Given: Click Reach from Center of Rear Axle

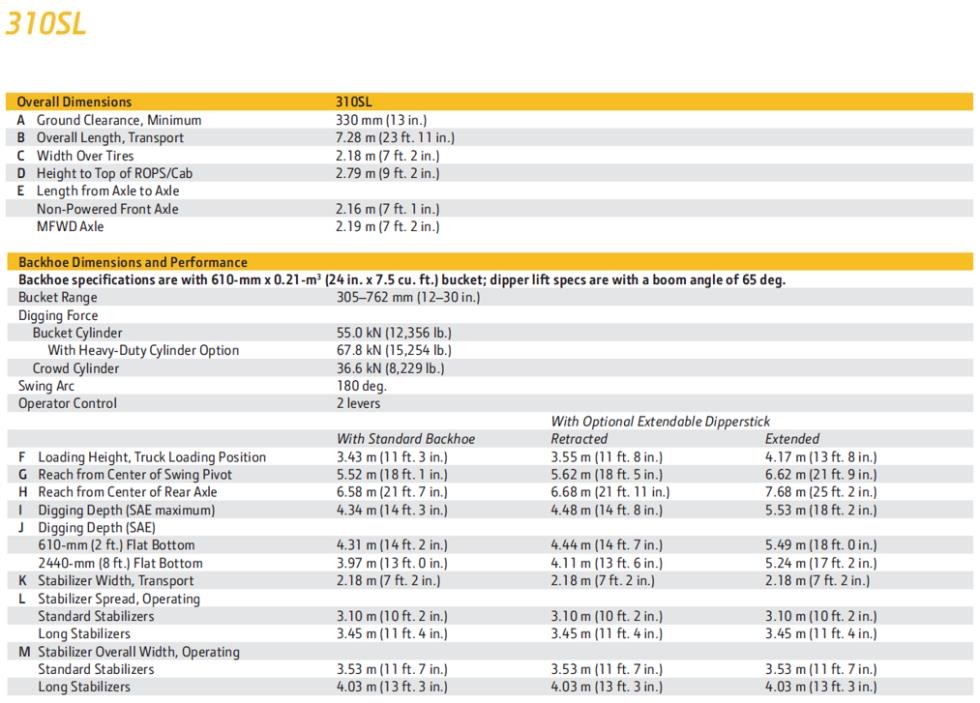Looking at the screenshot, I should pos(128,492).
